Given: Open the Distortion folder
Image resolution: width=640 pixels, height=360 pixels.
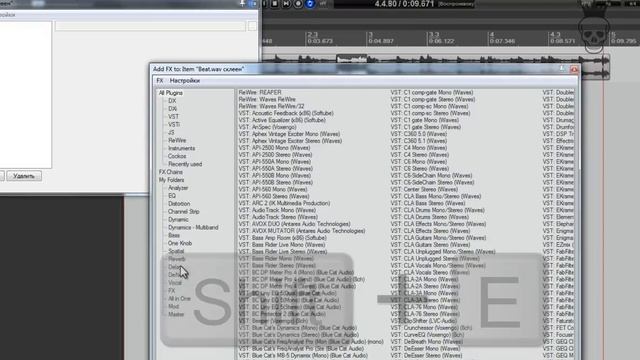Looking at the screenshot, I should [x=179, y=204].
